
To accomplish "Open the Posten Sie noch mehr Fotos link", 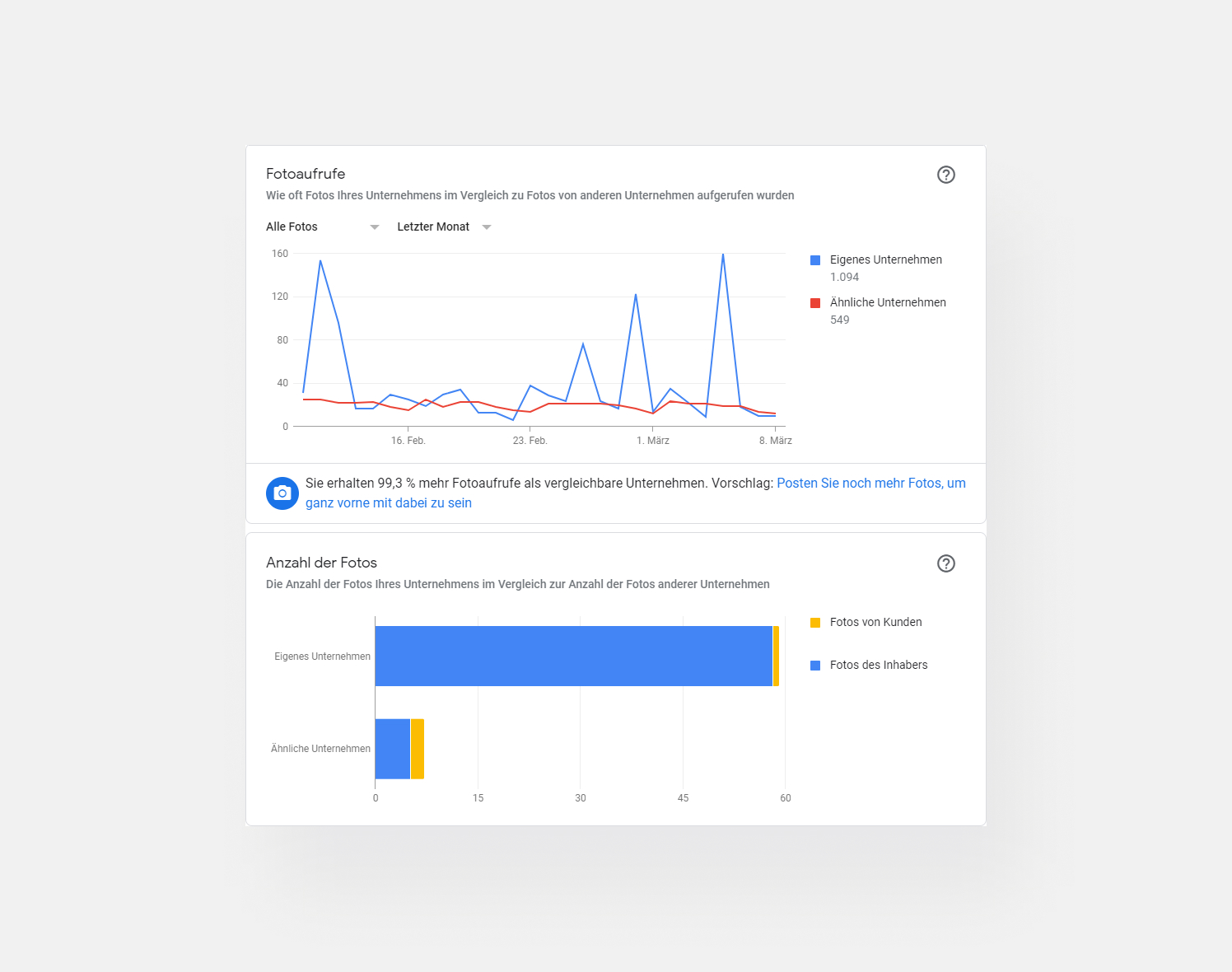I will pyautogui.click(x=870, y=484).
